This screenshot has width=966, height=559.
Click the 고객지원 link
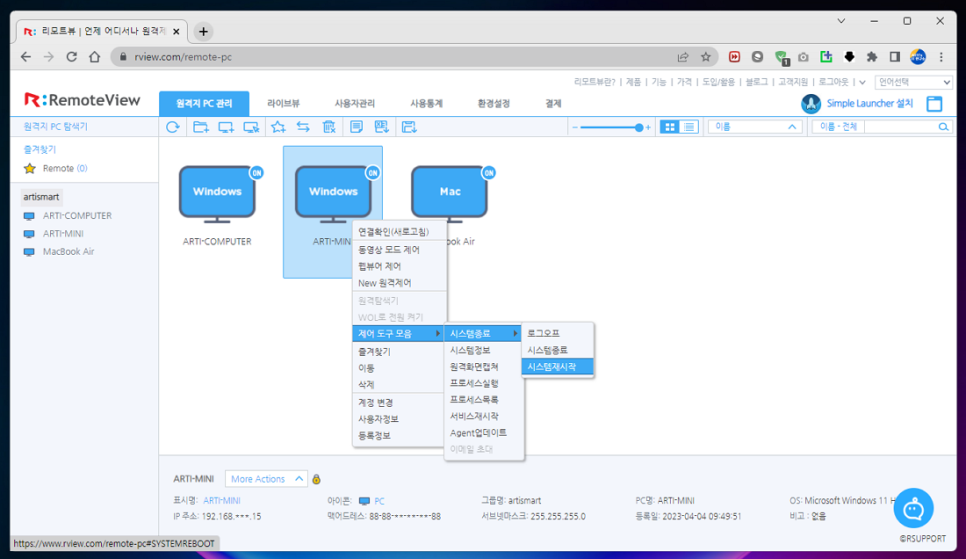coord(793,82)
